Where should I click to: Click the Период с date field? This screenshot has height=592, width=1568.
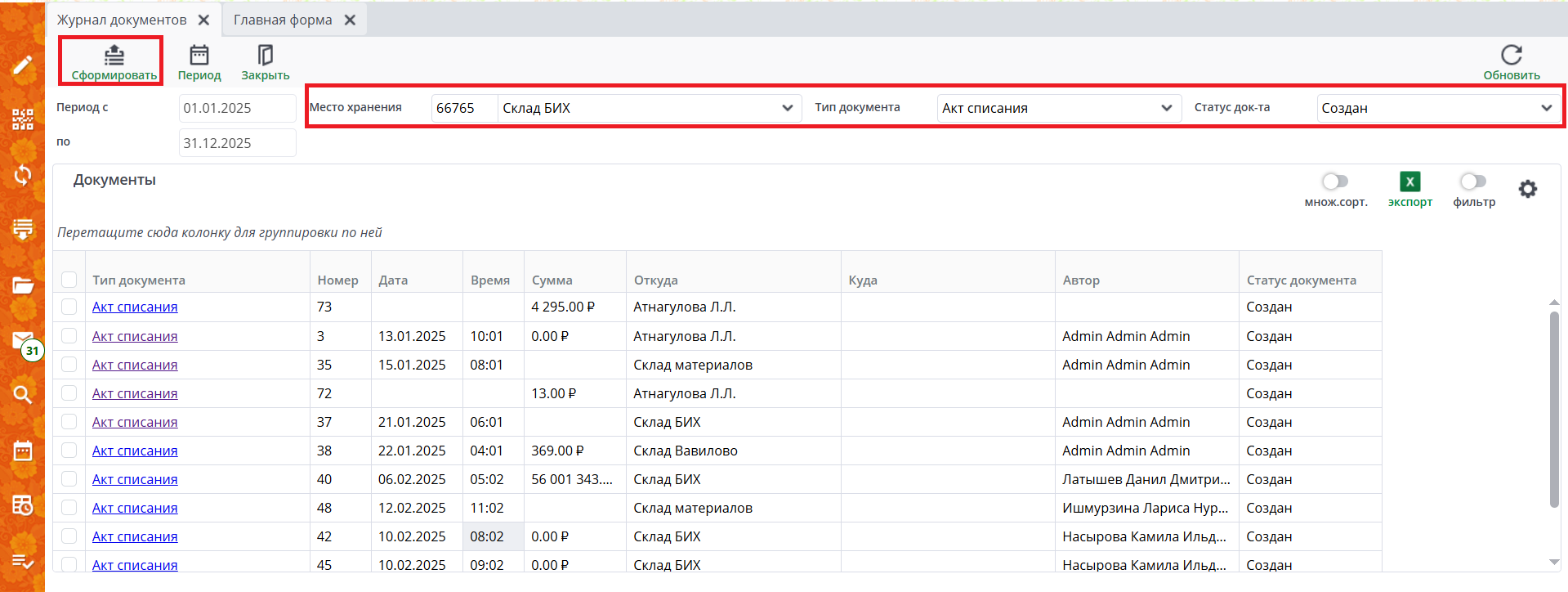(x=237, y=108)
